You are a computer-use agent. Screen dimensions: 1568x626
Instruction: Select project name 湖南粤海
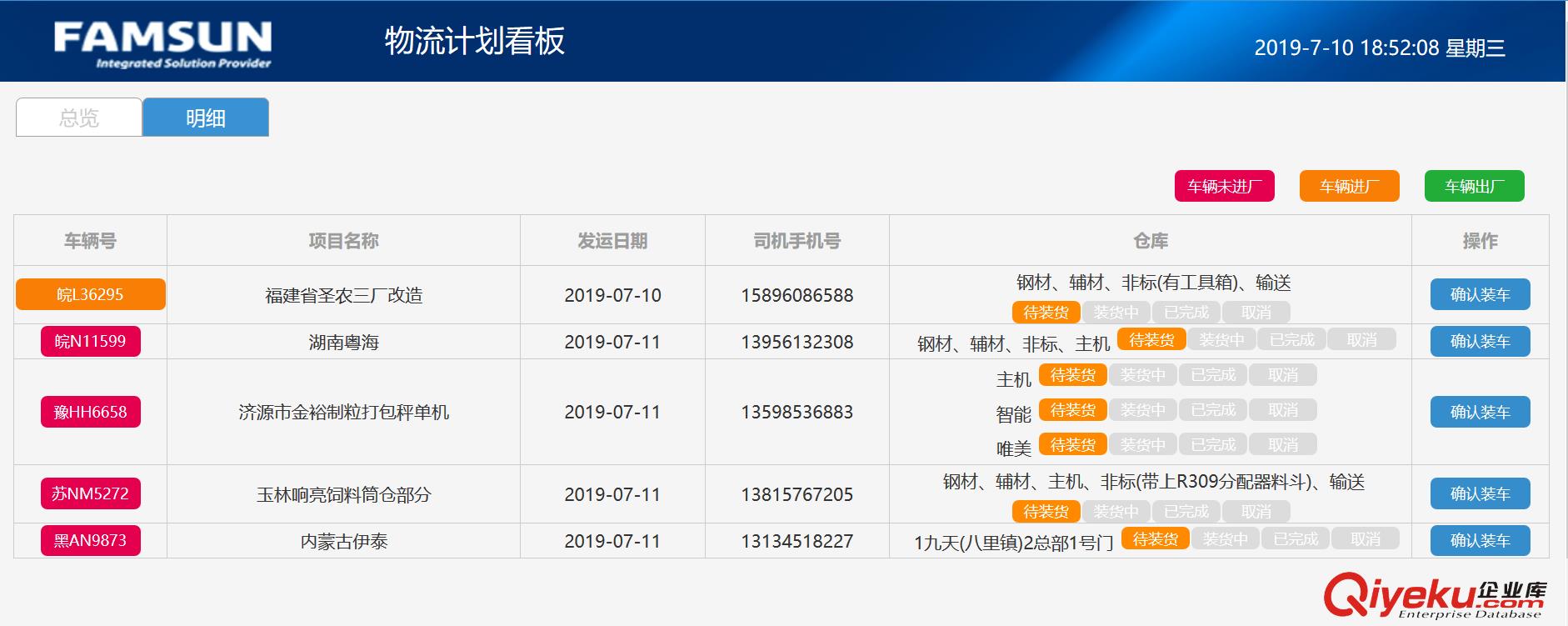coord(343,342)
